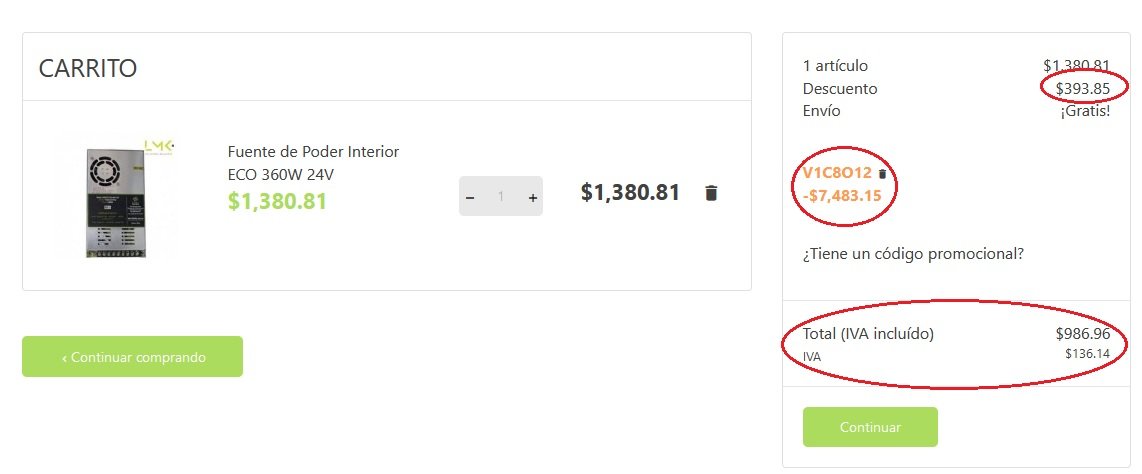Decrease quantity with the minus button
The width and height of the screenshot is (1142, 474).
(x=470, y=197)
